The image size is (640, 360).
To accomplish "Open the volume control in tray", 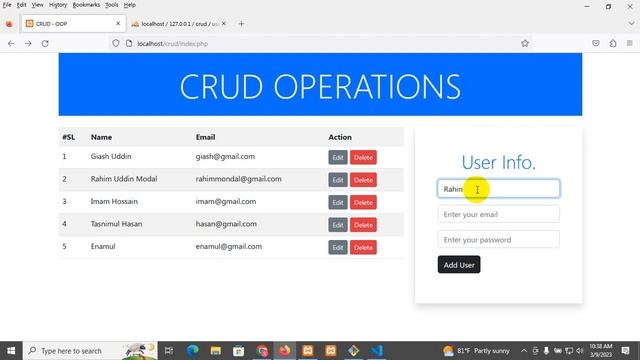I will coord(580,351).
